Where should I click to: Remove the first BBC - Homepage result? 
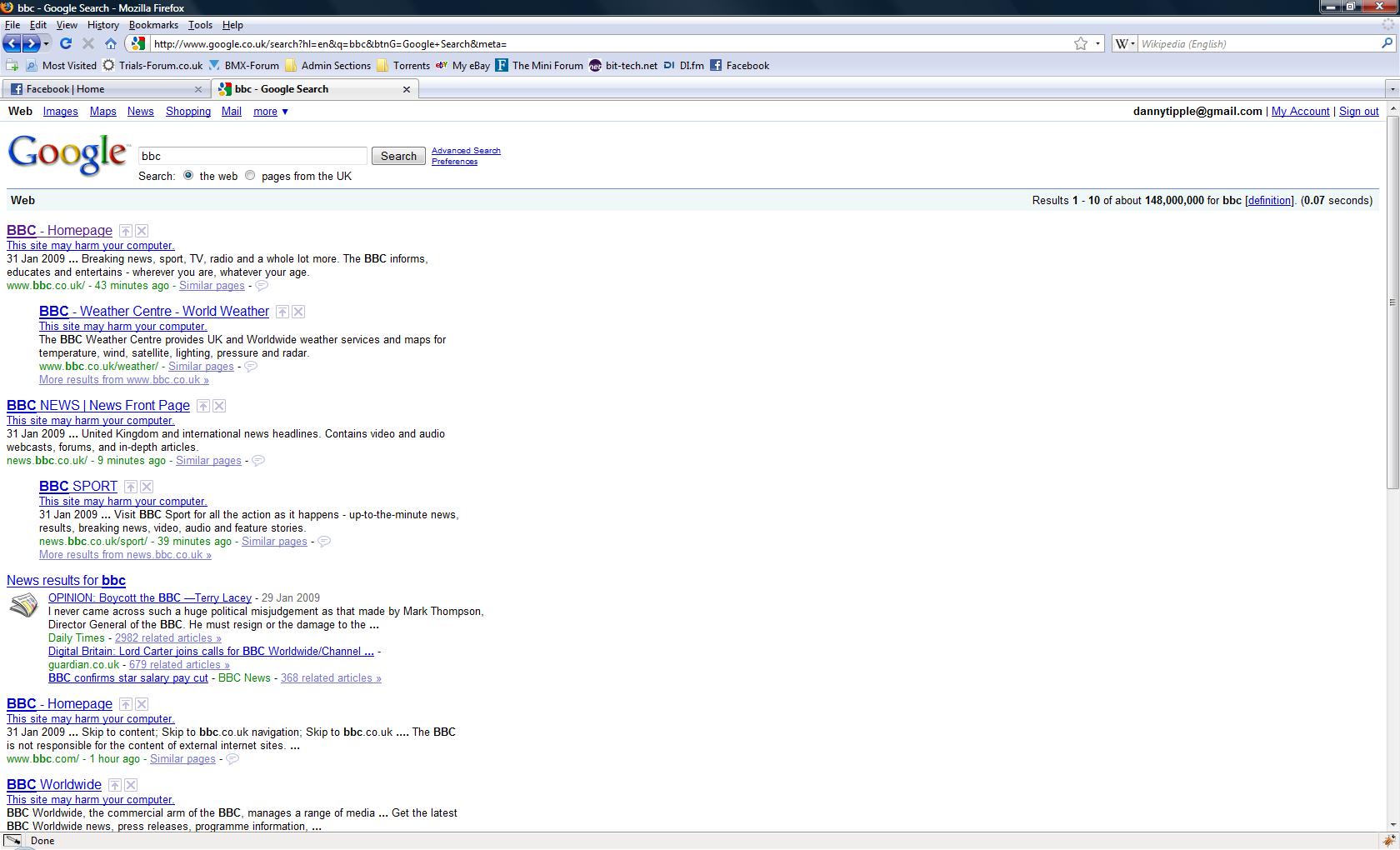click(142, 231)
